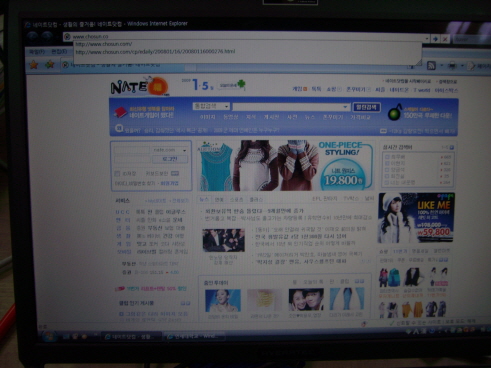Screen dimensions: 491x368
Task: Click the blue Go arrow beside address bar
Action: 435,39
